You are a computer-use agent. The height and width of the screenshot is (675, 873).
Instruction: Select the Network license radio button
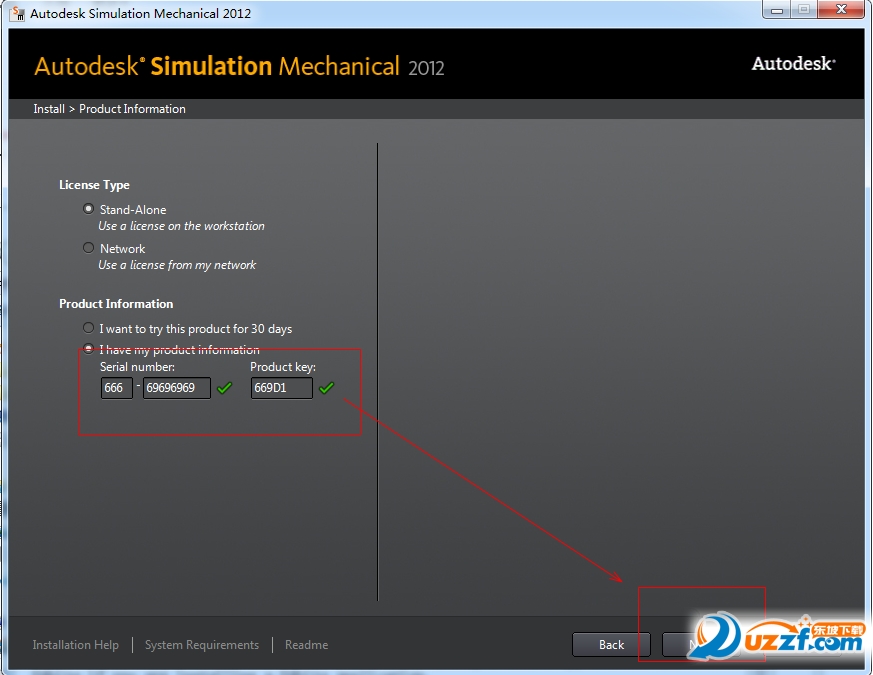88,248
